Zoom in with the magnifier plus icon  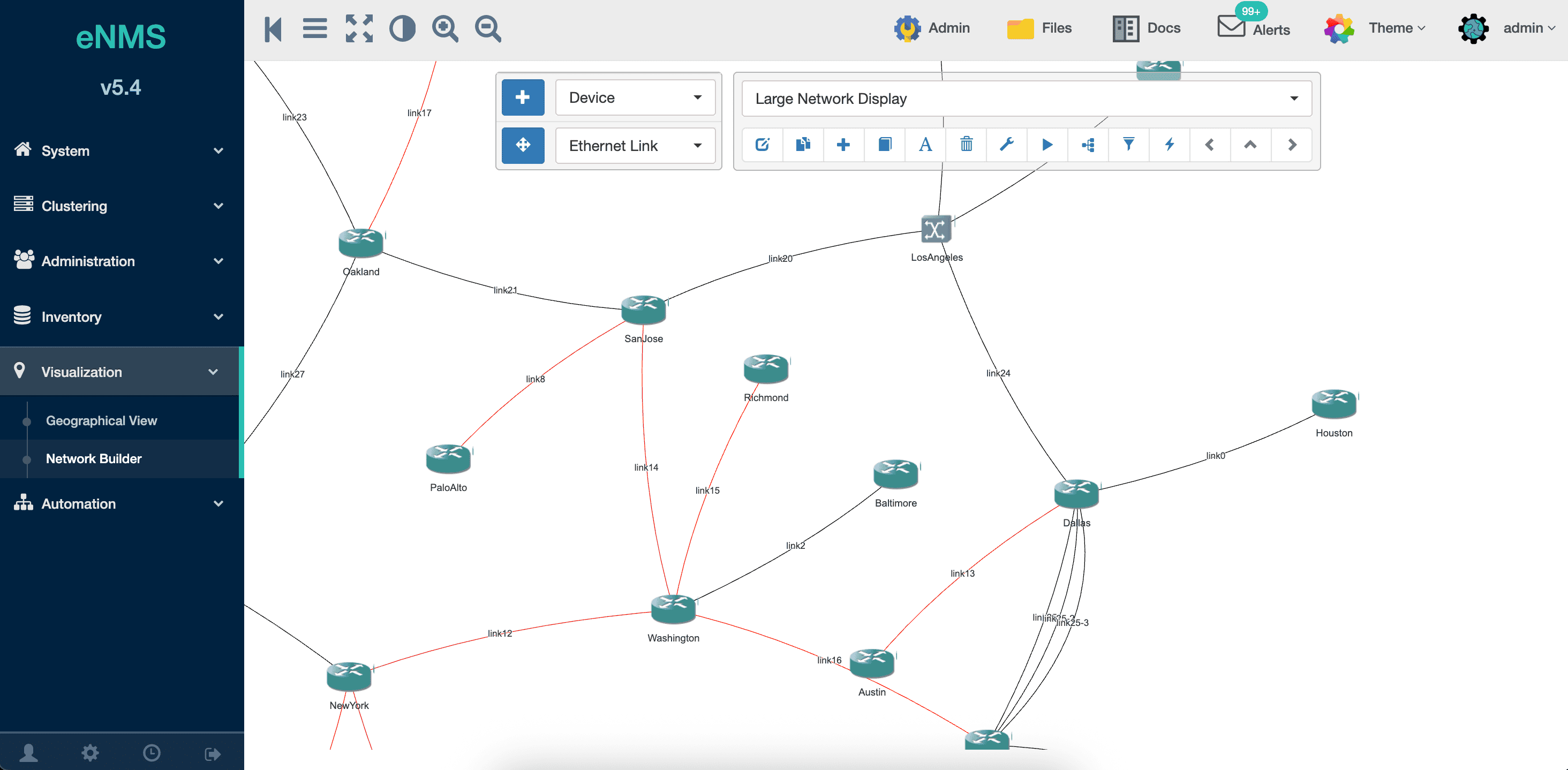tap(445, 28)
